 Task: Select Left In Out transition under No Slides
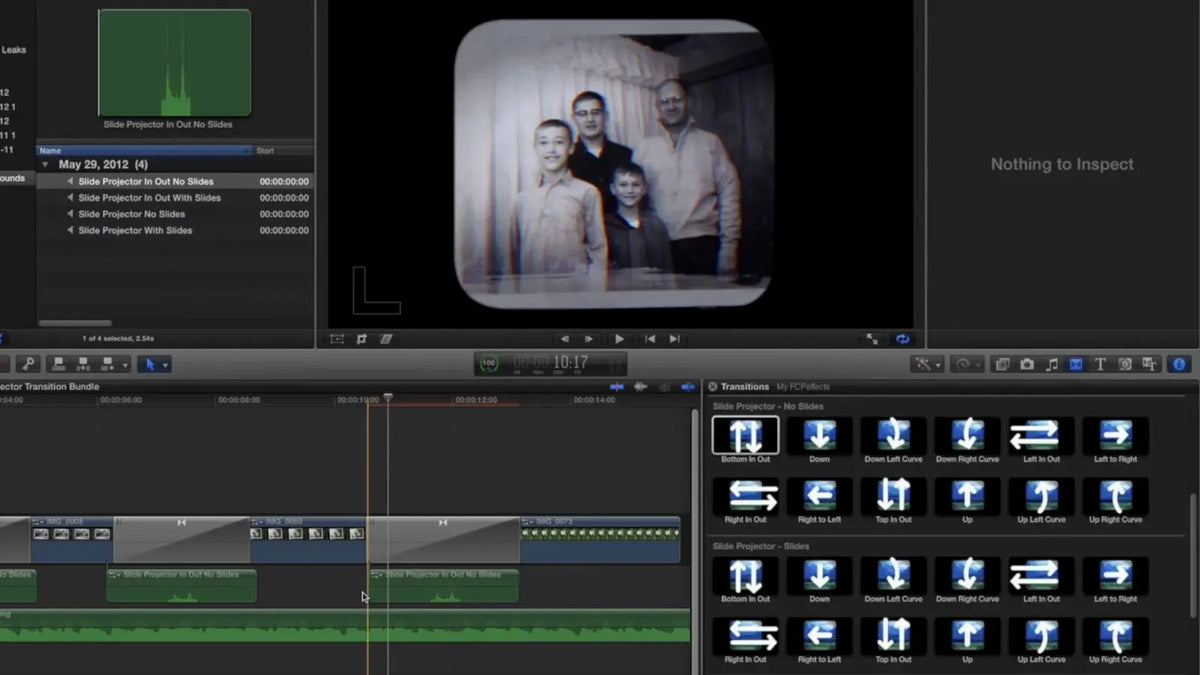coord(1041,436)
